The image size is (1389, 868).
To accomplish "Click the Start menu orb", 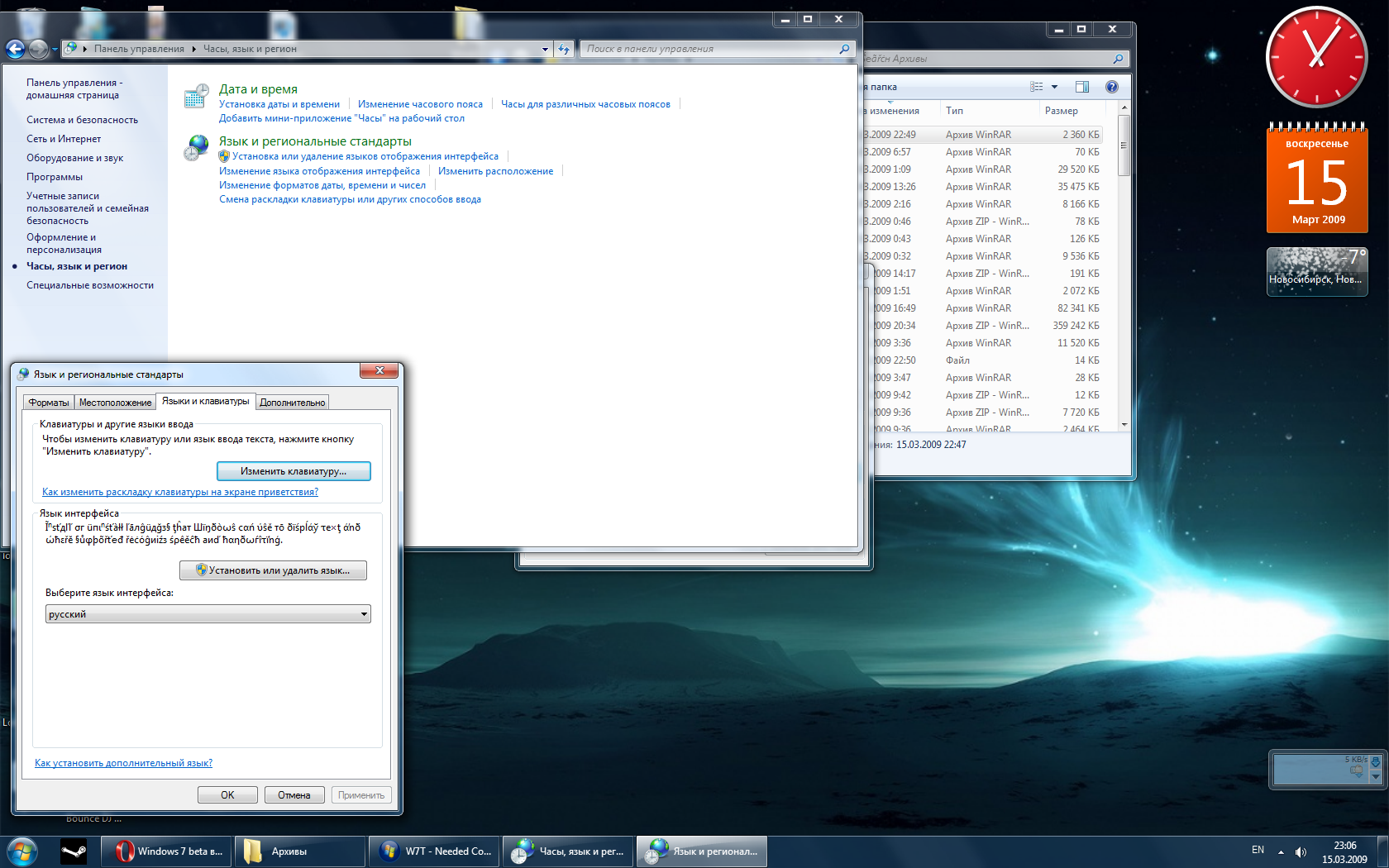I will click(22, 851).
